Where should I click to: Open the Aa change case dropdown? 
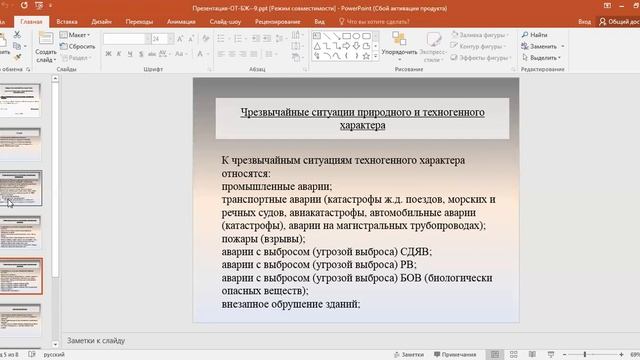click(180, 54)
